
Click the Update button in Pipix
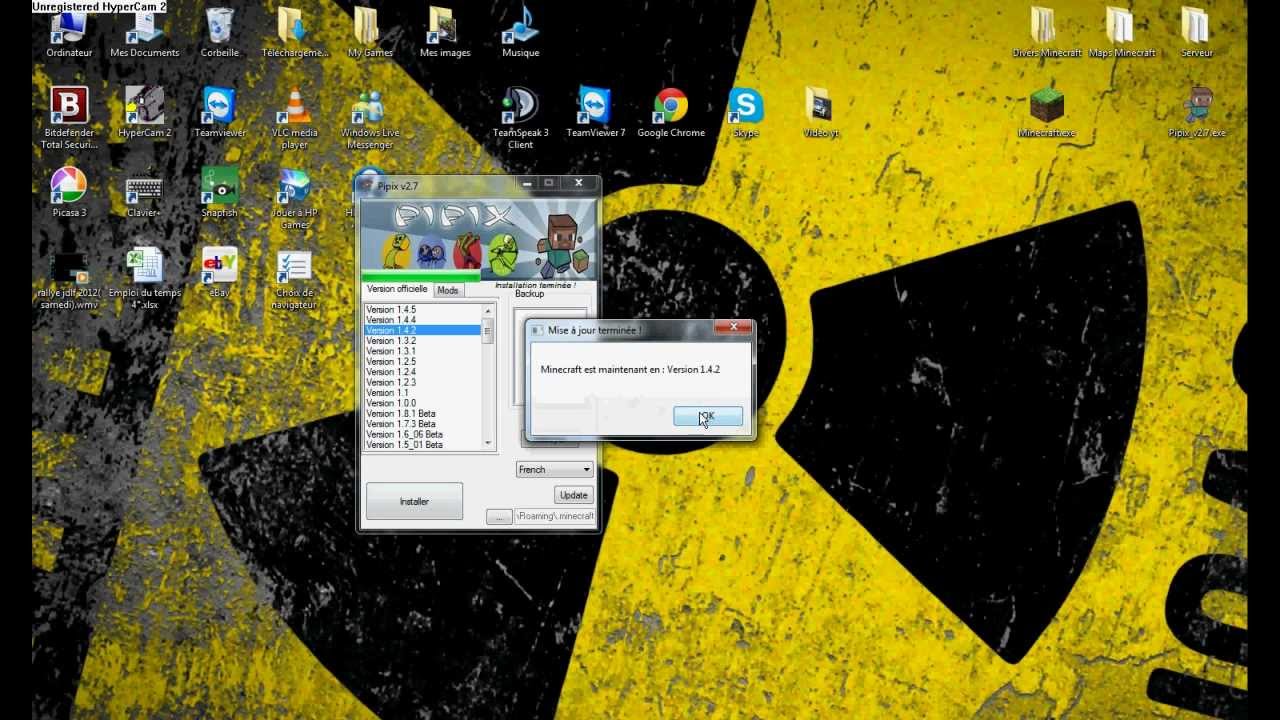(x=574, y=495)
